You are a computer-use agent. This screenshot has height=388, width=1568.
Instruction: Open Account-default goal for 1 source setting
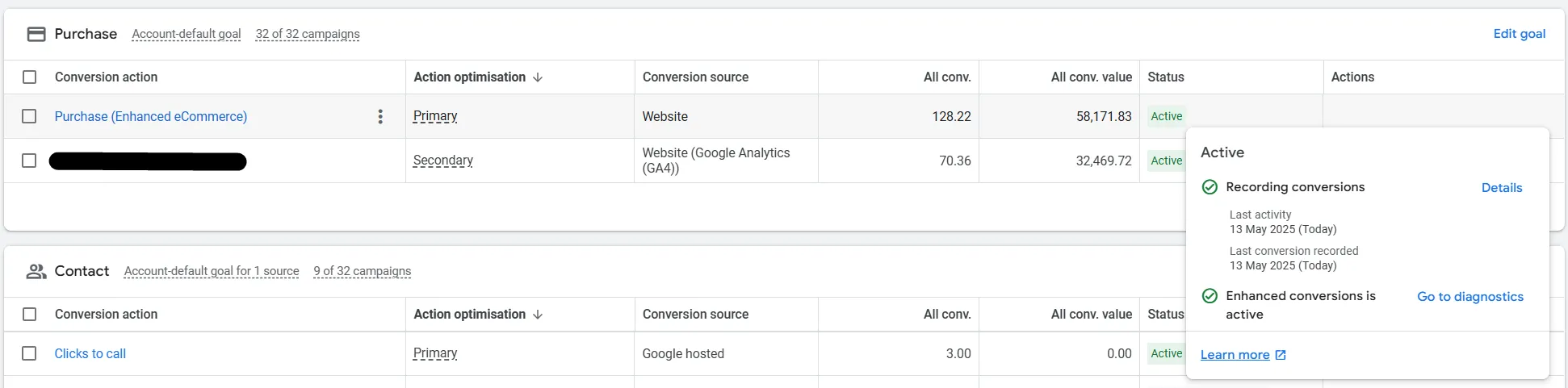(x=212, y=271)
